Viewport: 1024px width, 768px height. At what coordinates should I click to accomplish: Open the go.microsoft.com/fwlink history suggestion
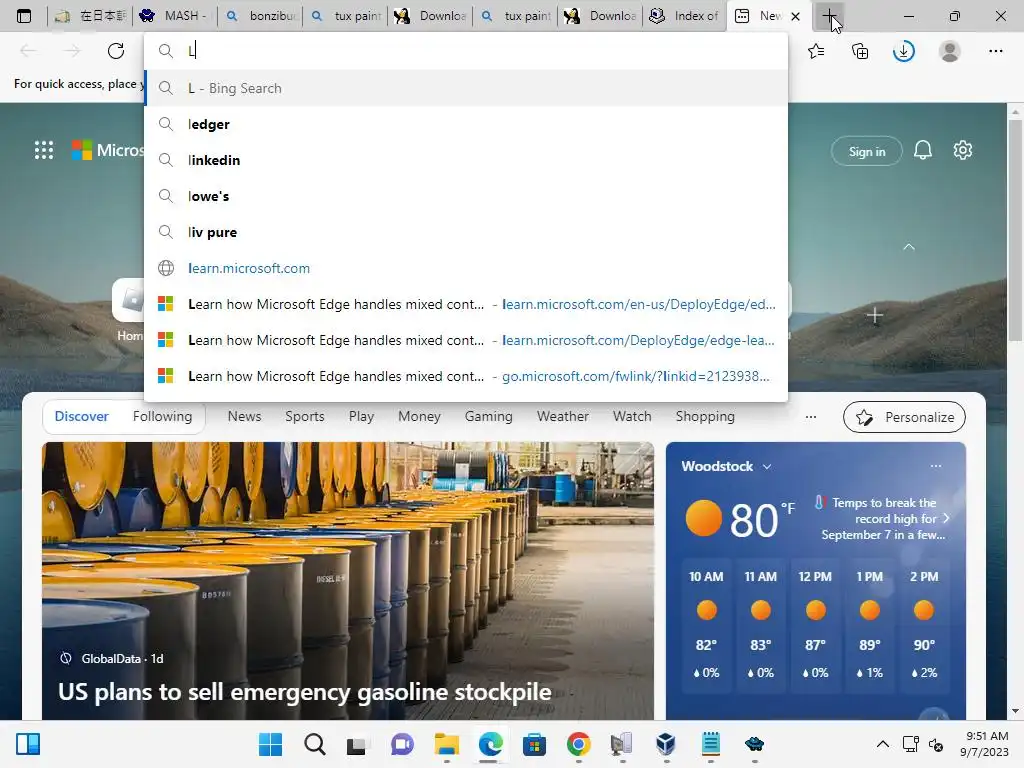tap(466, 376)
